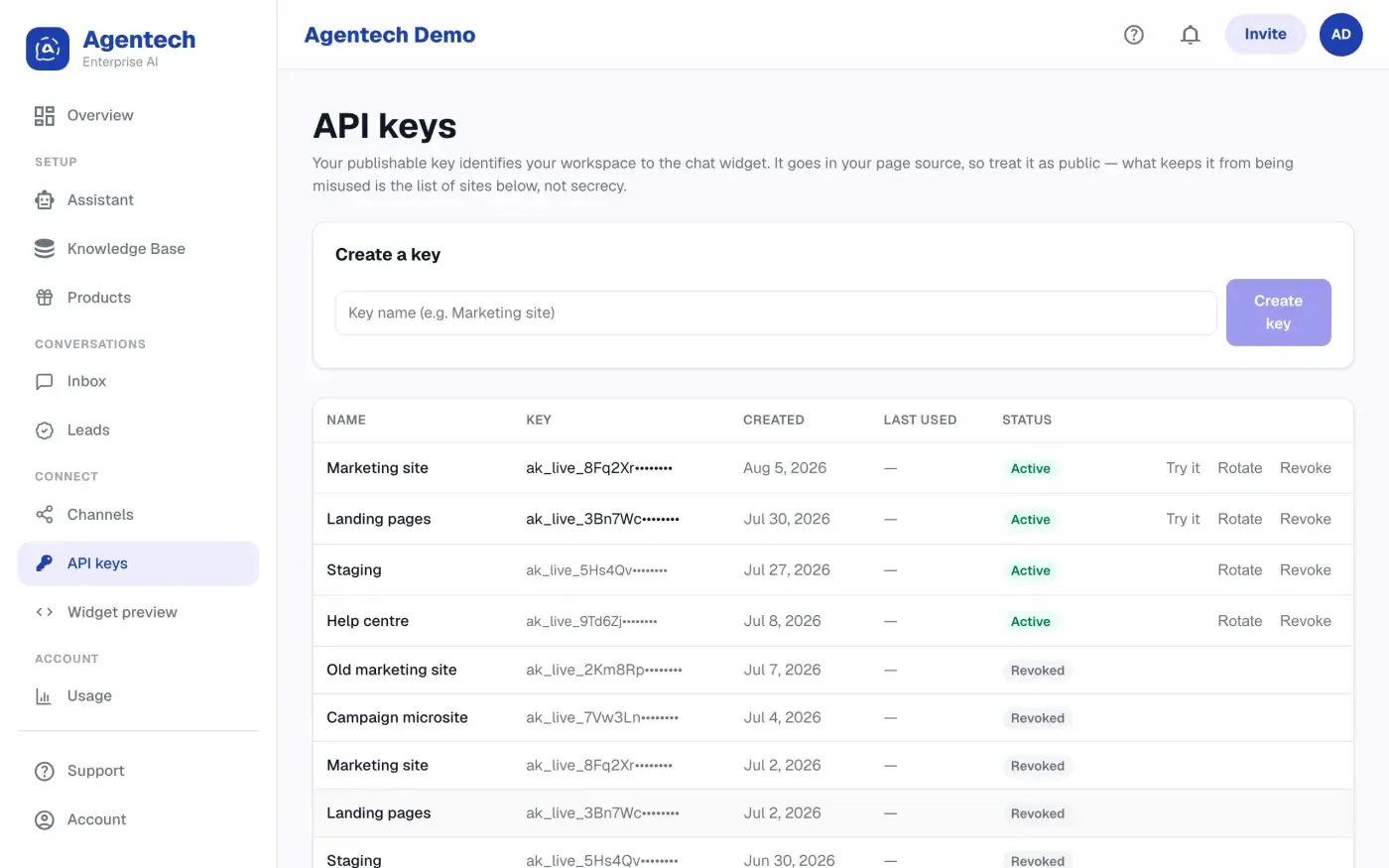Viewport: 1389px width, 868px height.
Task: Click the KEY column header
Action: tap(539, 420)
